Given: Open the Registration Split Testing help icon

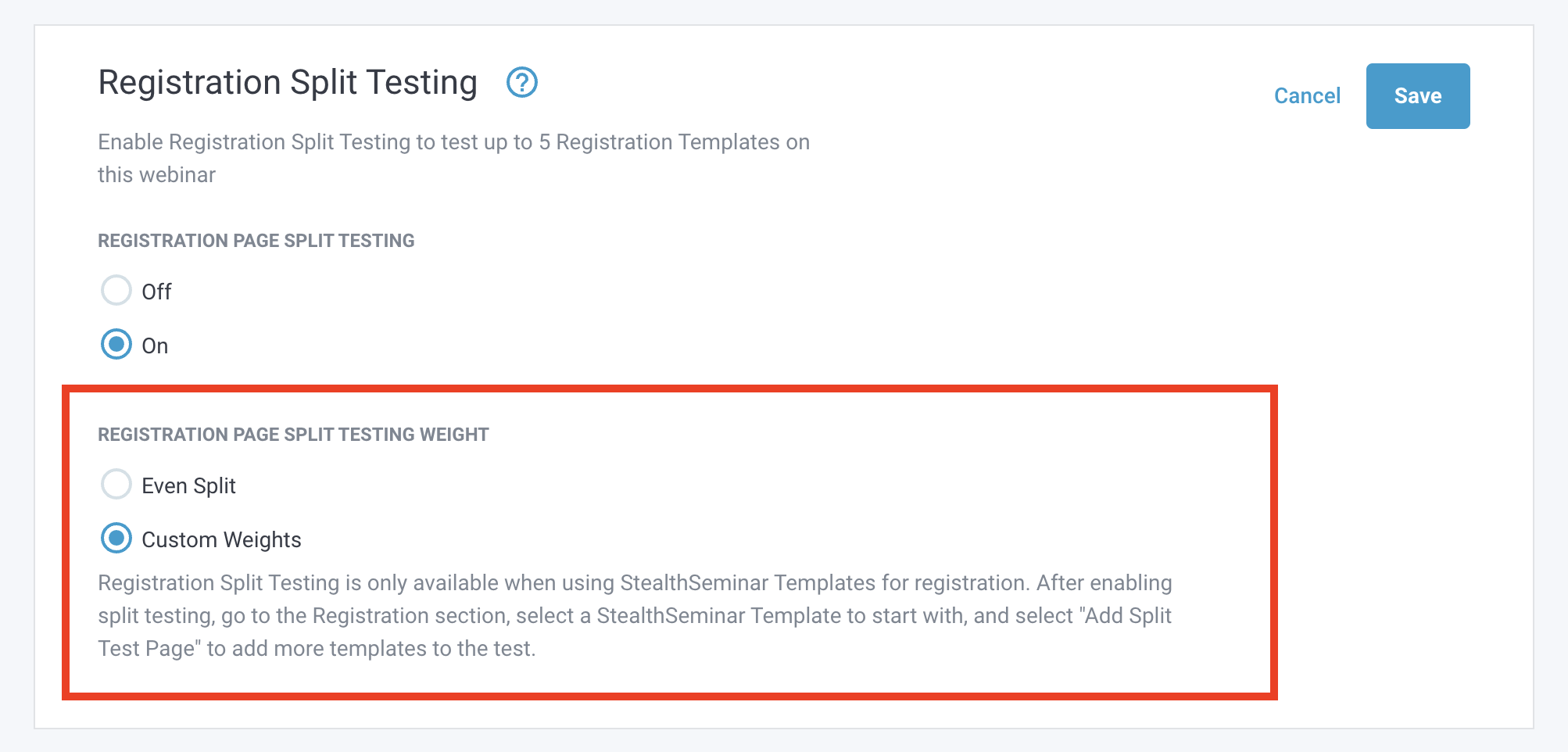Looking at the screenshot, I should click(521, 82).
